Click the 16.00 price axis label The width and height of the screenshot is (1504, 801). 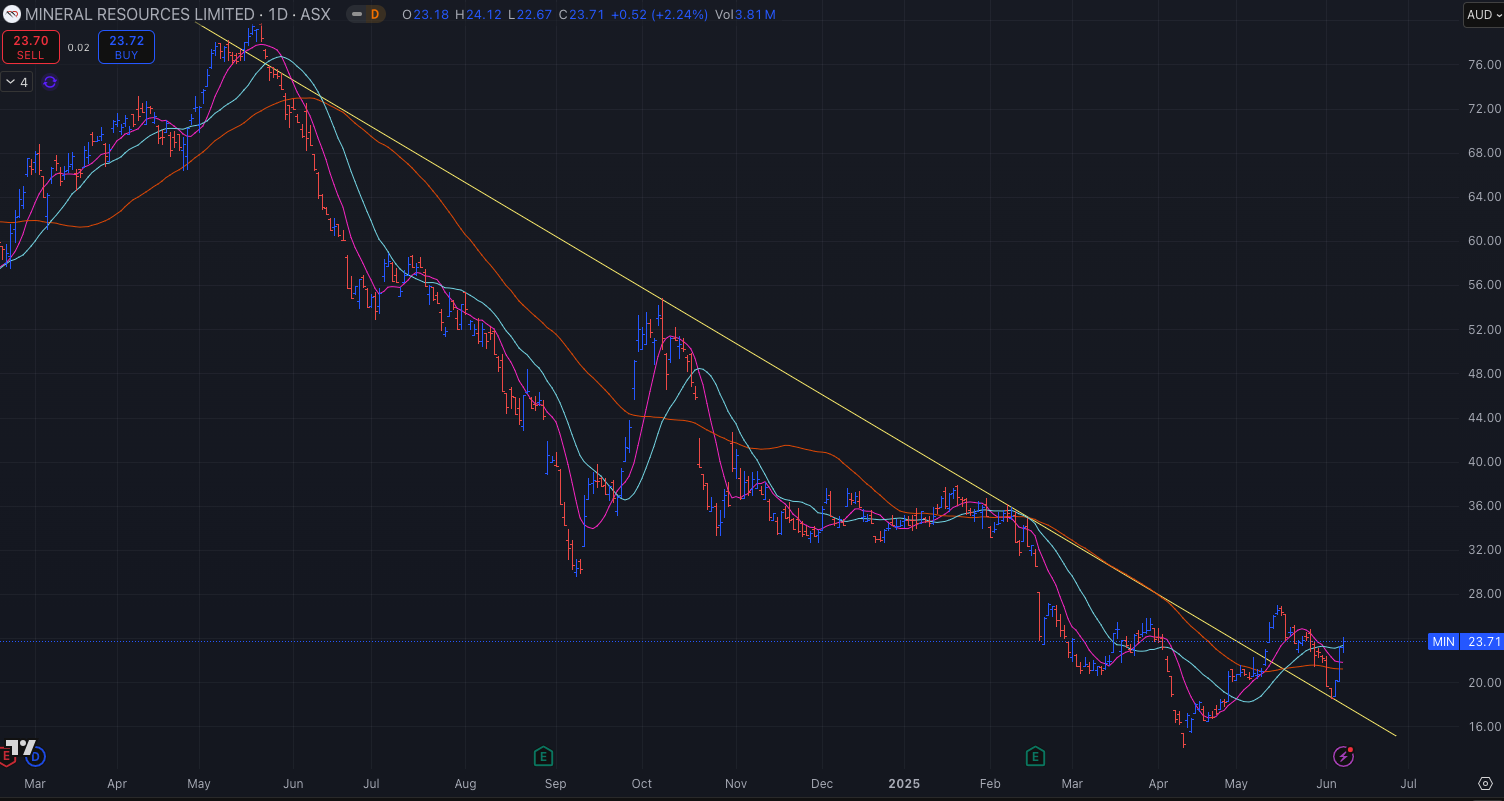tap(1483, 727)
